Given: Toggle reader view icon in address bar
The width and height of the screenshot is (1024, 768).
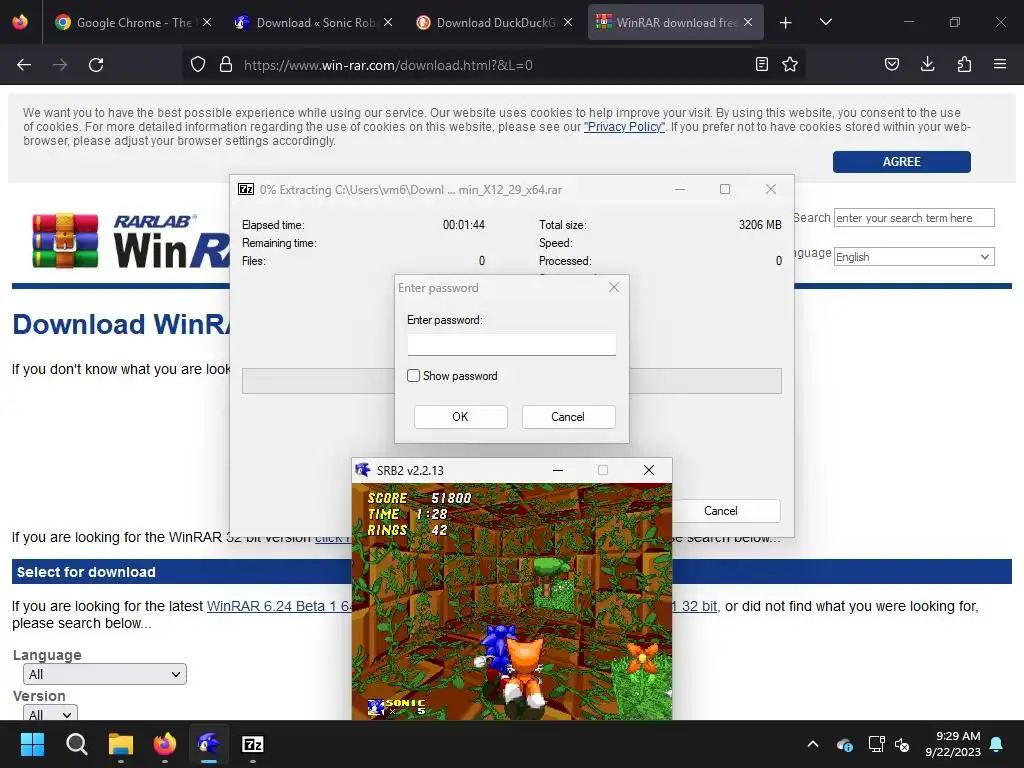Looking at the screenshot, I should pos(761,64).
